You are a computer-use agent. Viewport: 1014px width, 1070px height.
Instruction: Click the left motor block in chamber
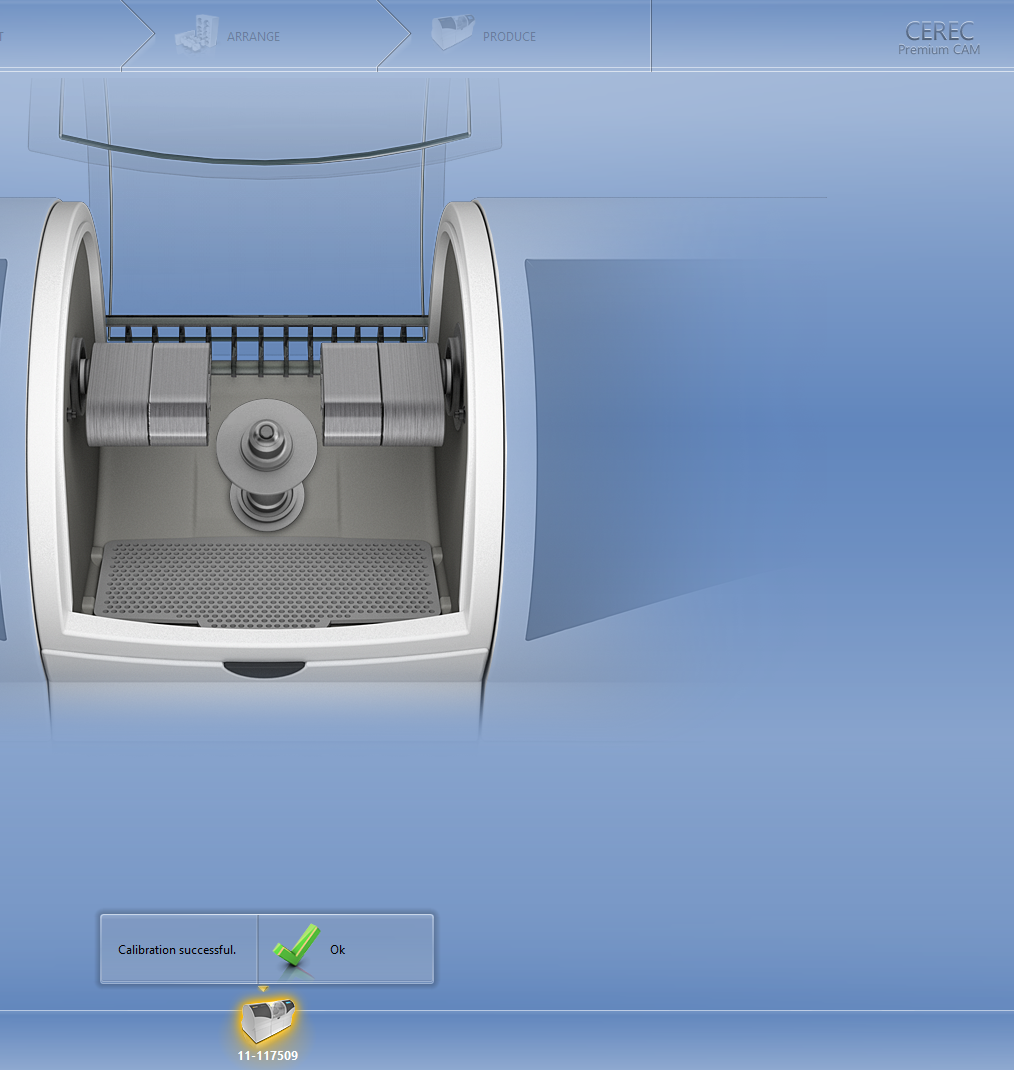click(x=147, y=394)
